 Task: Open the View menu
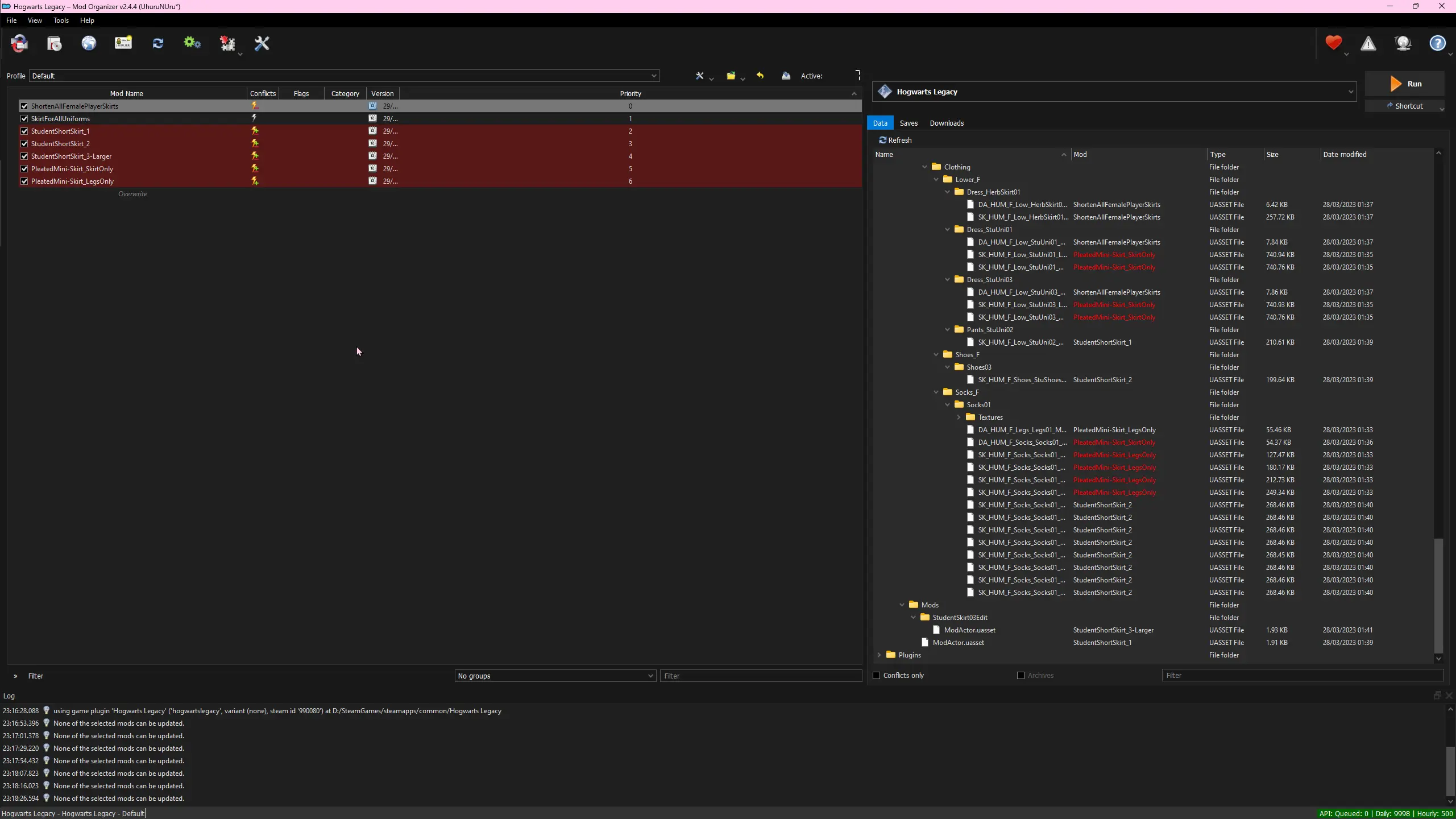tap(35, 20)
